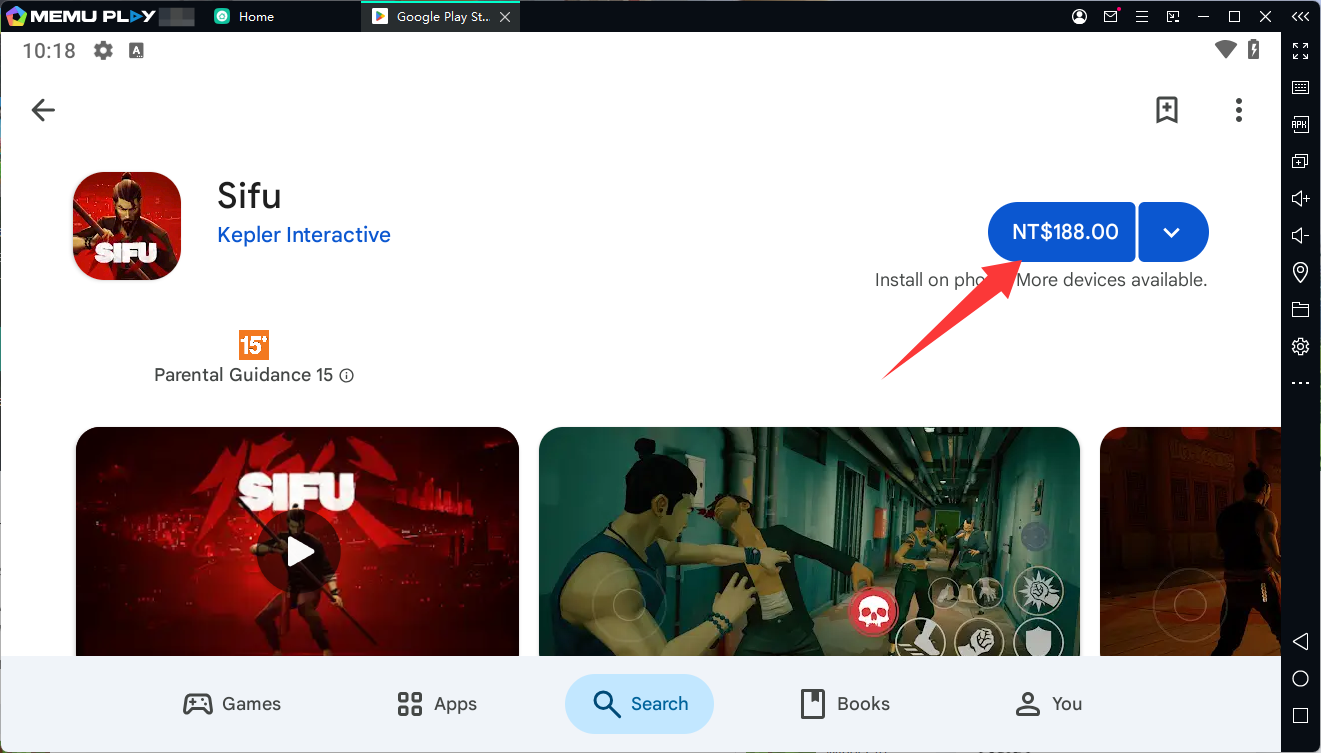
Task: Go back using the Play Store back arrow
Action: [x=43, y=110]
